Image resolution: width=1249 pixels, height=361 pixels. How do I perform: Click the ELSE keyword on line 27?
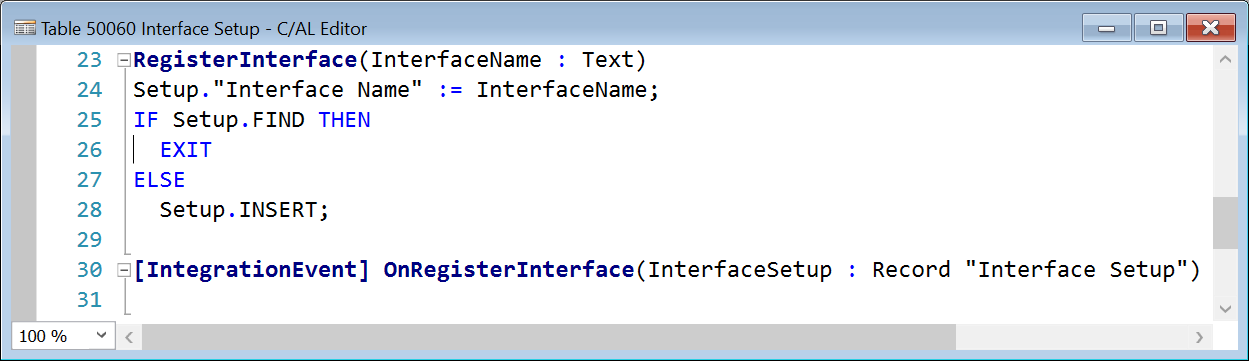click(x=160, y=180)
